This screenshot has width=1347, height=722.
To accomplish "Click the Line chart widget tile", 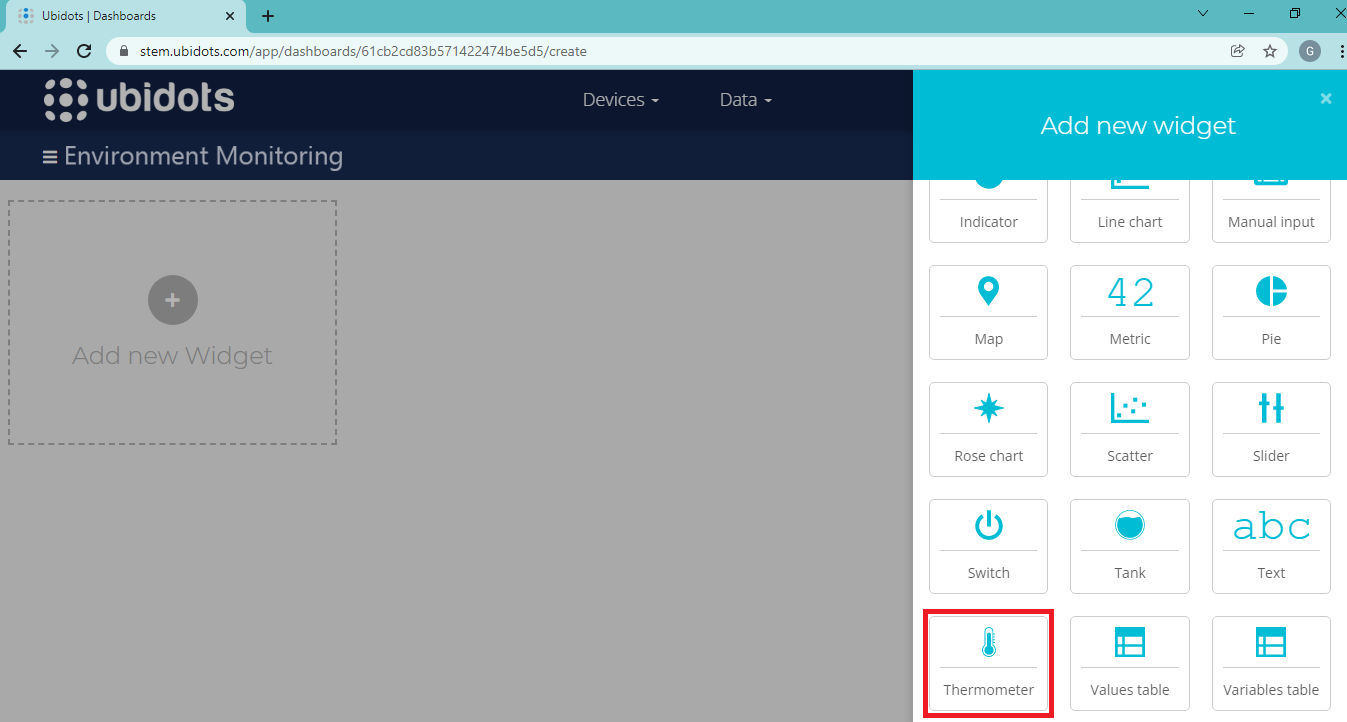I will click(x=1129, y=210).
